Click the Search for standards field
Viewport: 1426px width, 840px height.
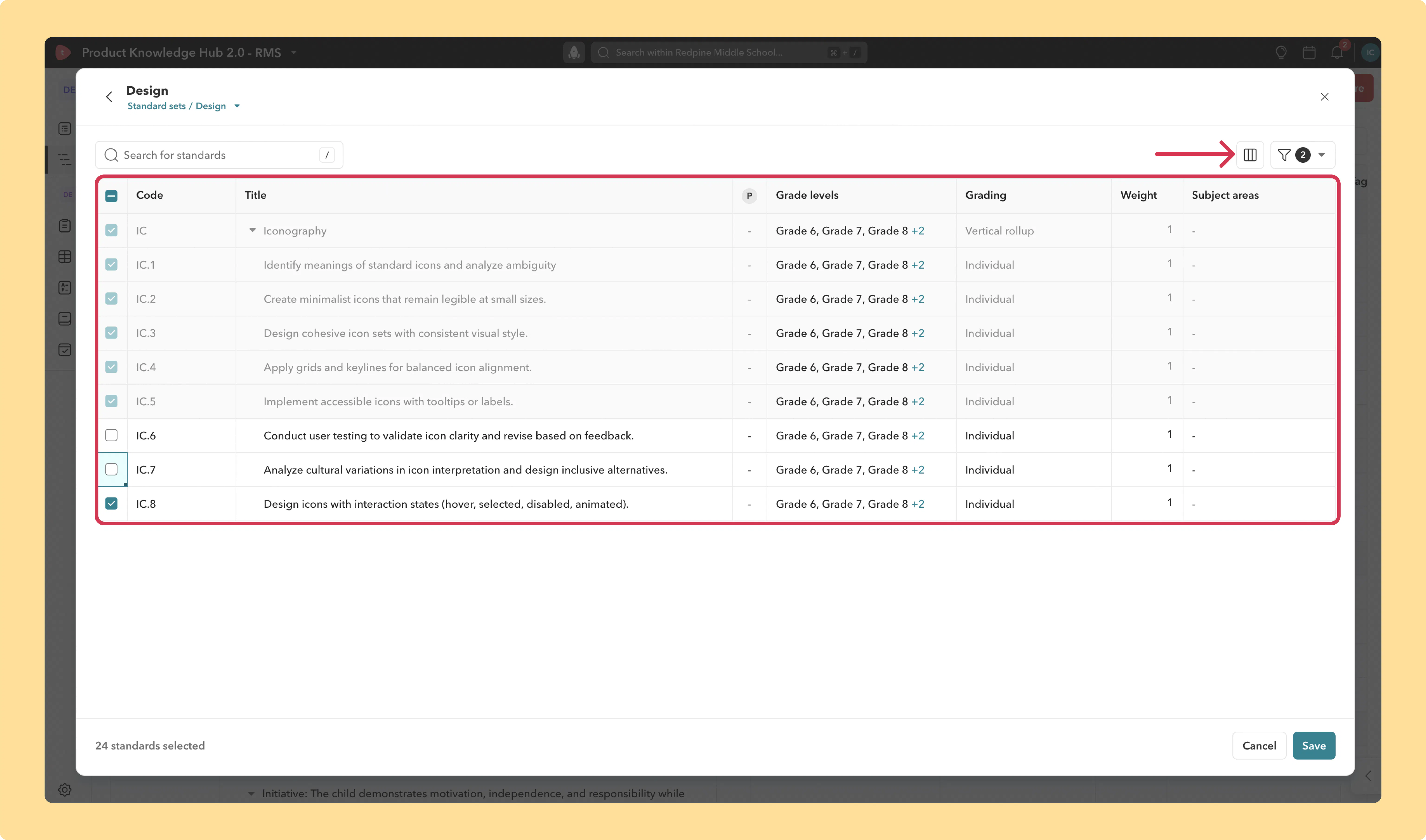click(219, 155)
